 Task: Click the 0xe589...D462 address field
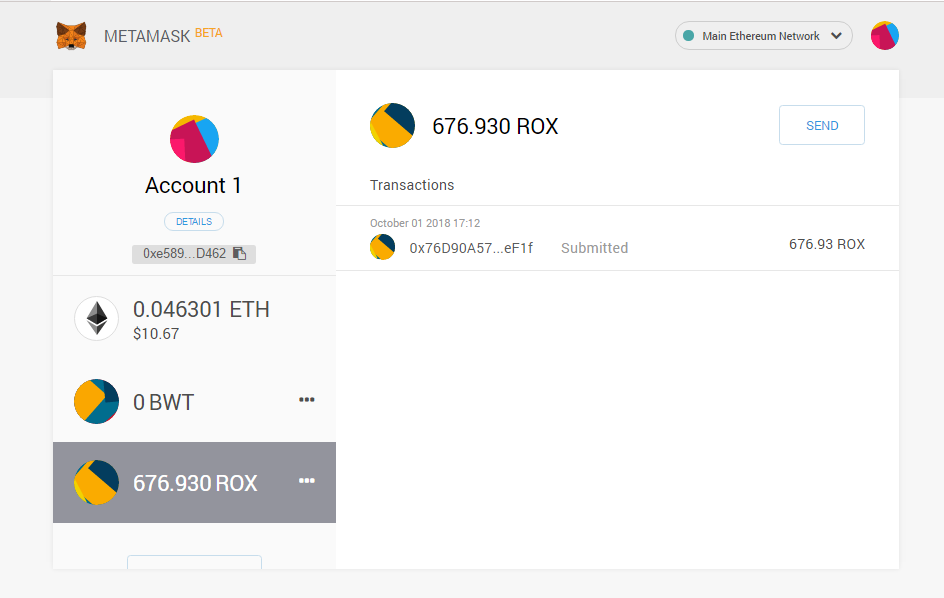pyautogui.click(x=194, y=254)
